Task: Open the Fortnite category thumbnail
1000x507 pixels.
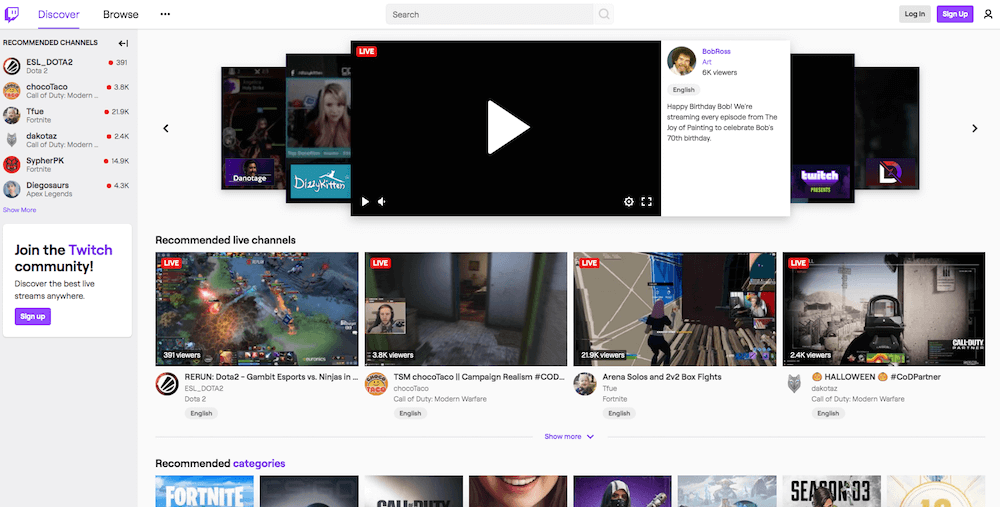Action: point(204,491)
